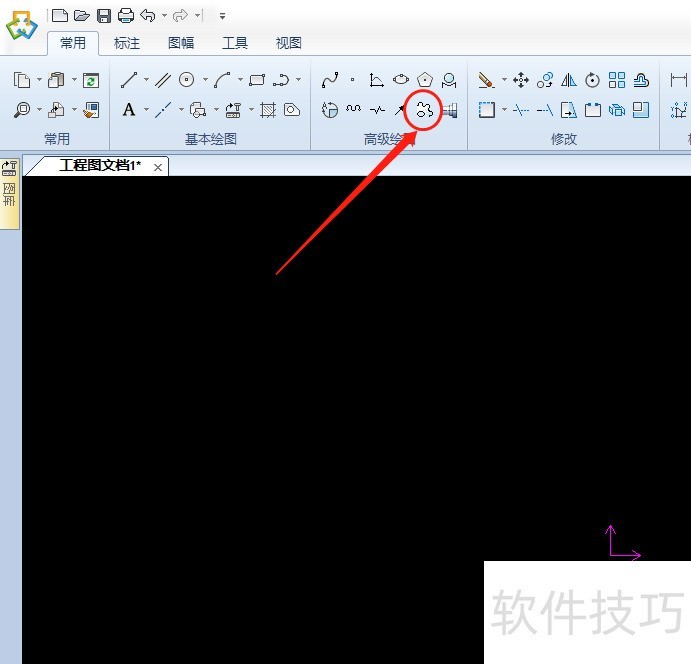Switch to the 标注 ribbon tab
This screenshot has height=664, width=691.
[127, 43]
